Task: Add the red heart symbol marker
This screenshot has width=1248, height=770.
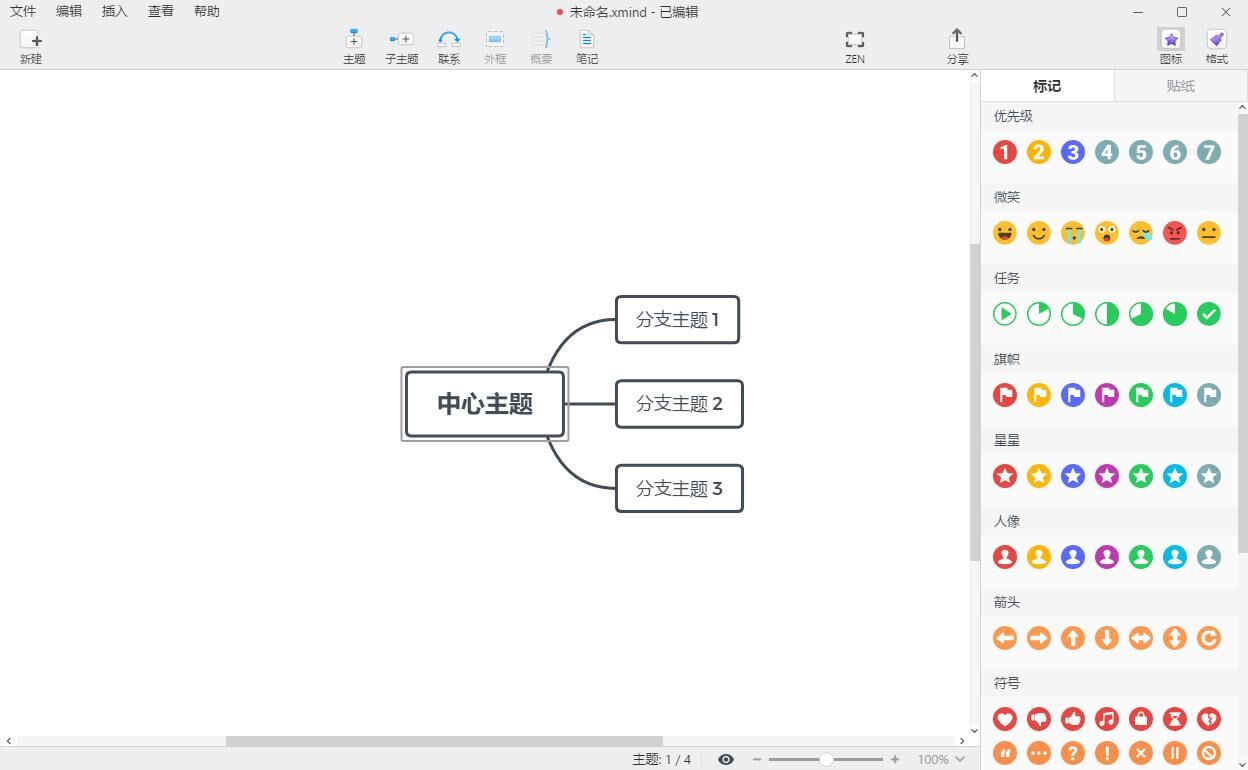Action: coord(1005,719)
